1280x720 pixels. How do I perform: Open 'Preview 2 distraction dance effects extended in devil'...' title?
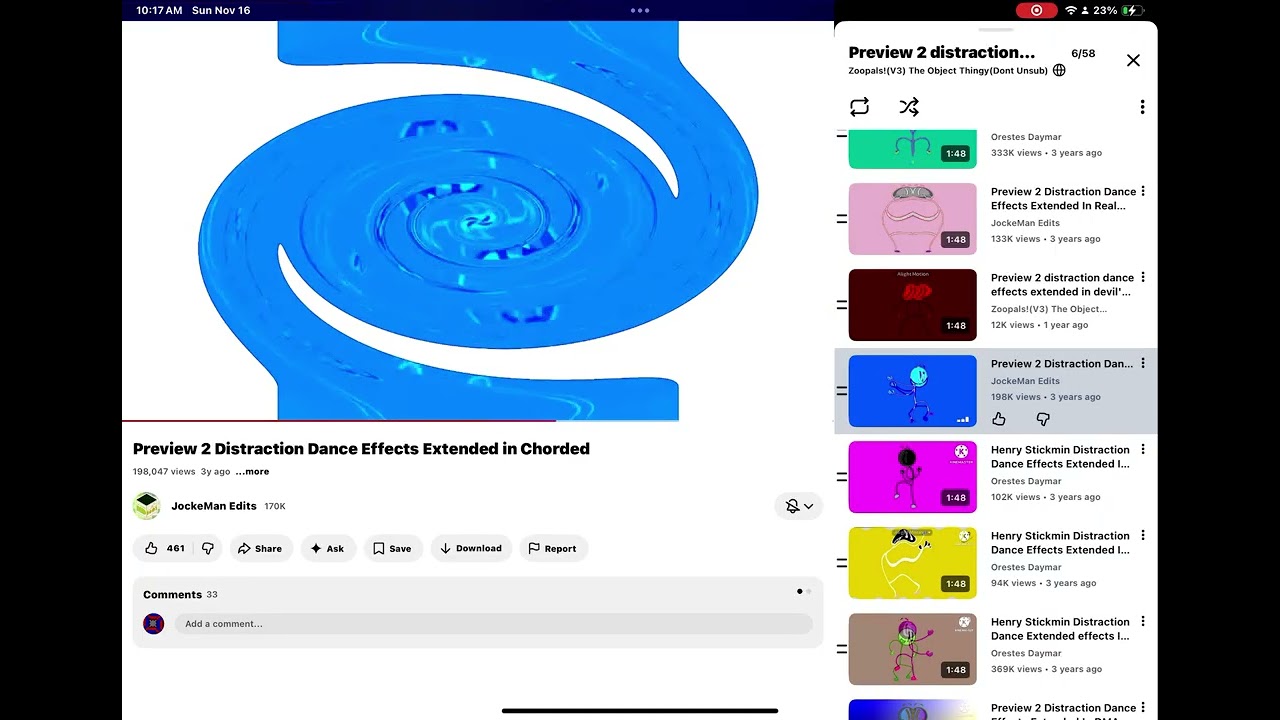point(1063,285)
